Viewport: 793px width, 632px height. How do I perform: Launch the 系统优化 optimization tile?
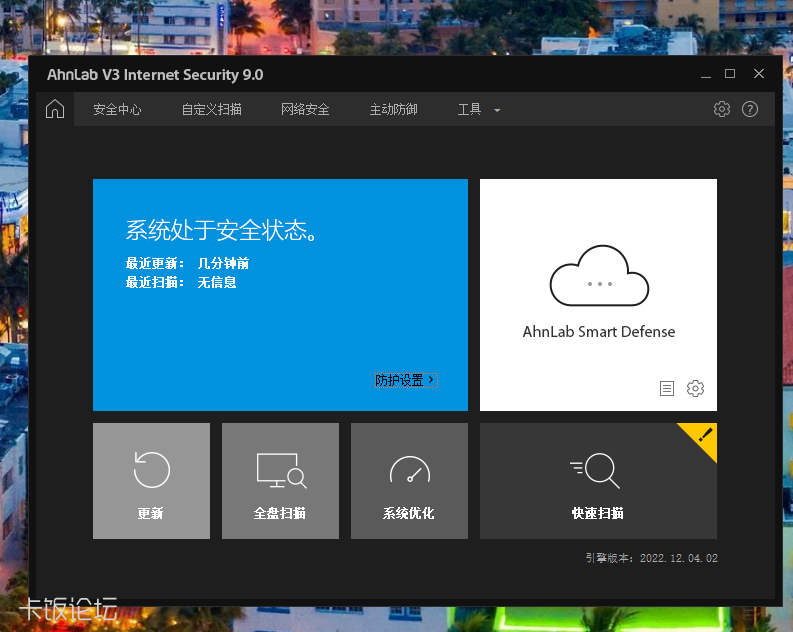coord(409,481)
